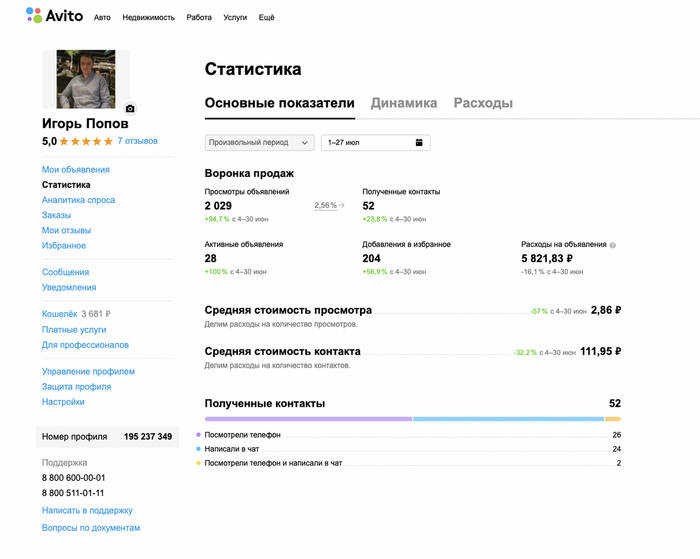Click Посмотрели телефон и написали в чат row

[x=408, y=463]
